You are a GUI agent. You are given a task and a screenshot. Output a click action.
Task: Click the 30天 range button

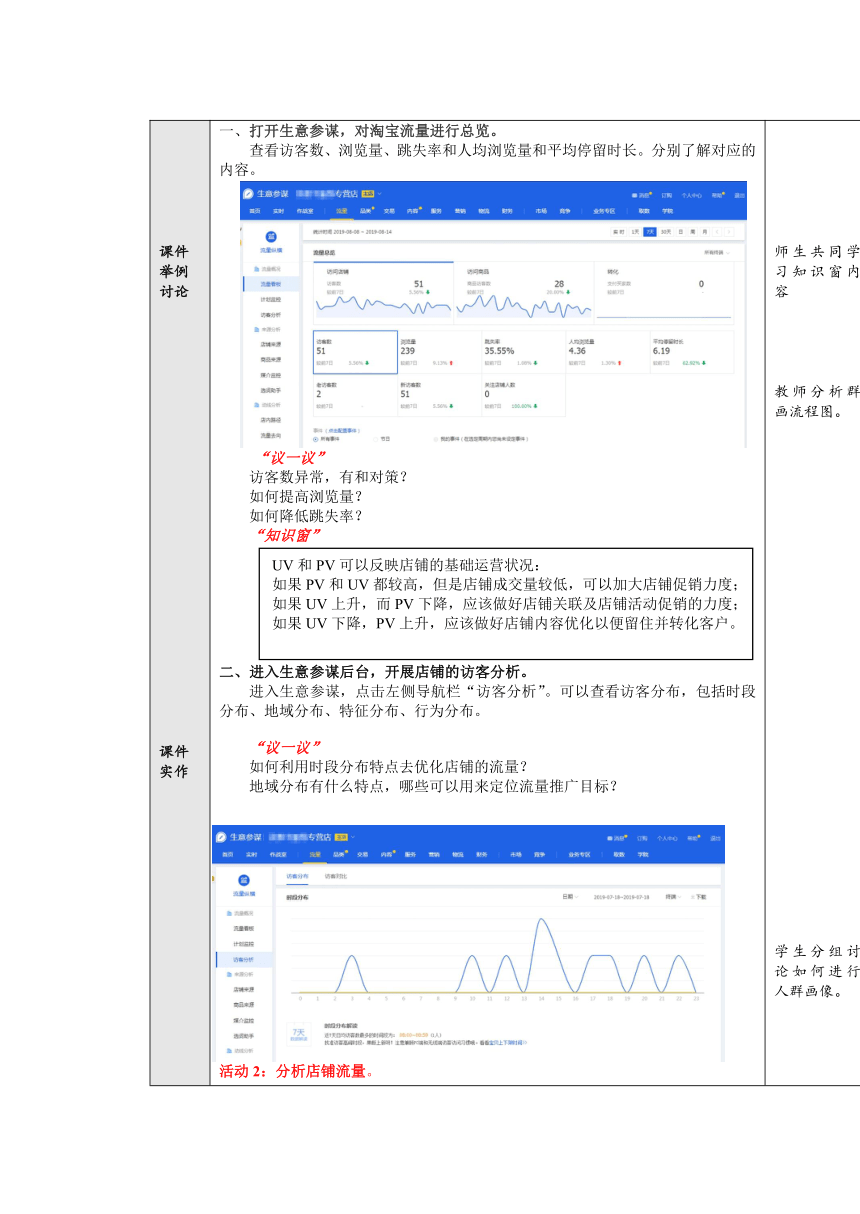[x=666, y=232]
